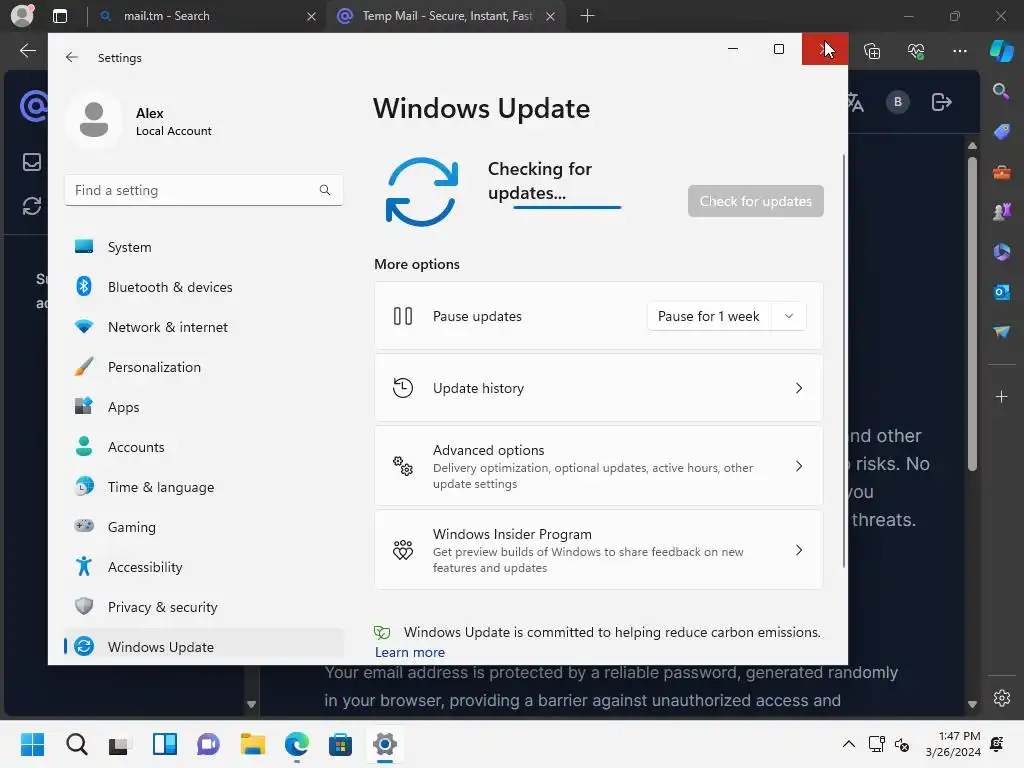Click the Windows Update sync arrows icon
This screenshot has height=768, width=1024.
421,192
